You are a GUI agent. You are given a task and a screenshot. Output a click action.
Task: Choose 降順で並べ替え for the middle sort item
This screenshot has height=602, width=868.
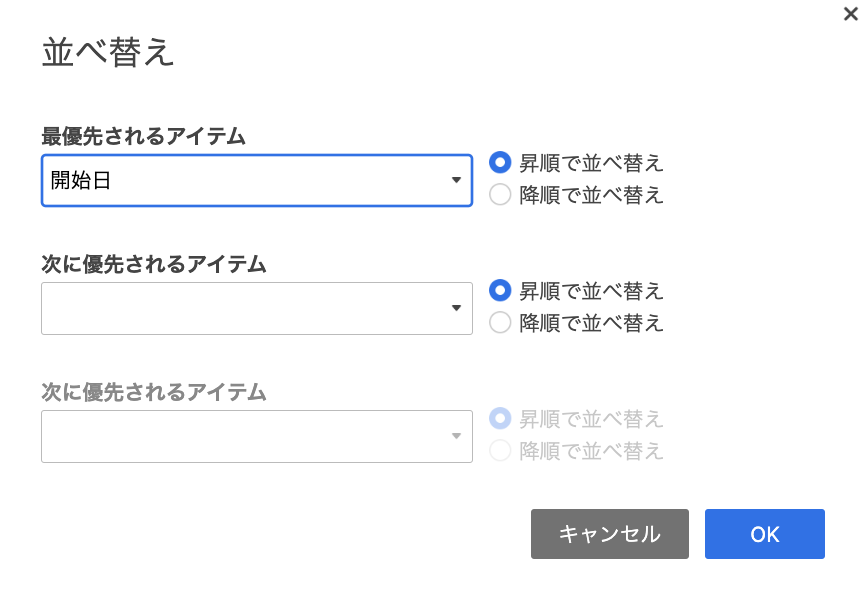click(500, 322)
